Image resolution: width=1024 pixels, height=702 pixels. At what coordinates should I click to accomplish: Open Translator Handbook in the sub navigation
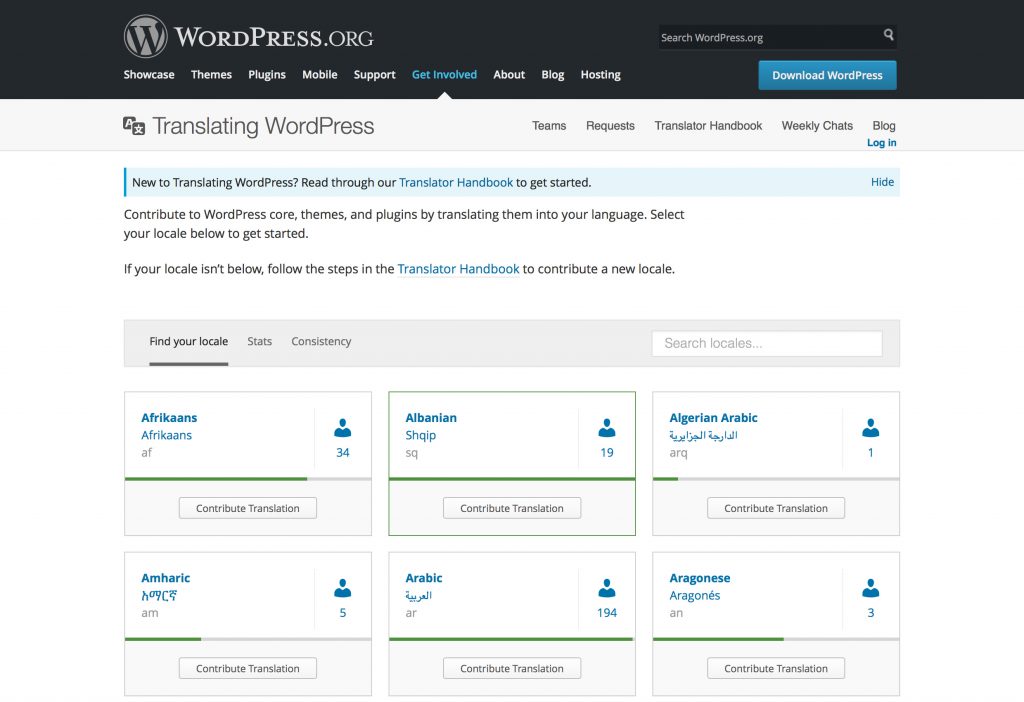coord(708,125)
